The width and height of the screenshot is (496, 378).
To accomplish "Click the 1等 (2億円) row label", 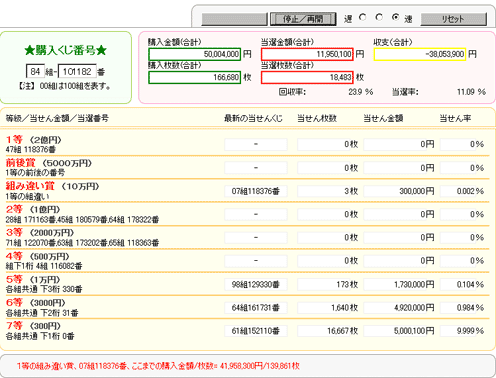I will (x=34, y=140).
